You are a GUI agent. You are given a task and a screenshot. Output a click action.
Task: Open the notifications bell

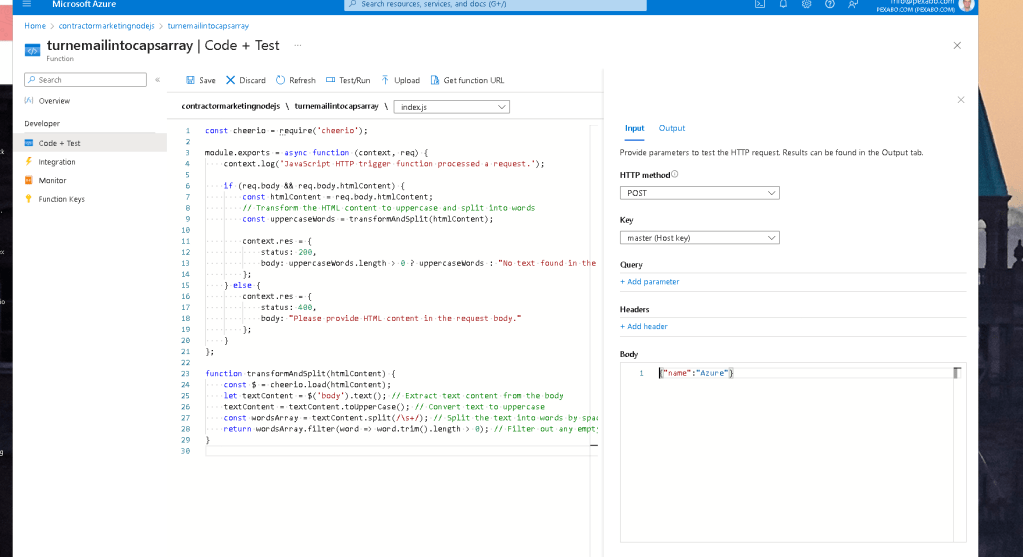tap(783, 4)
